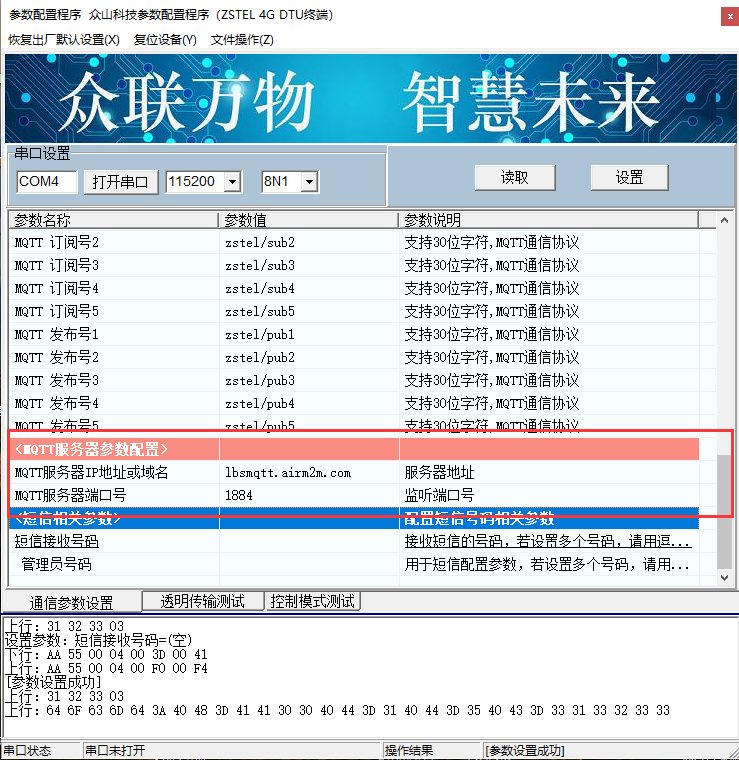This screenshot has height=760, width=739.
Task: Click the 1884 port value cell
Action: pos(309,495)
